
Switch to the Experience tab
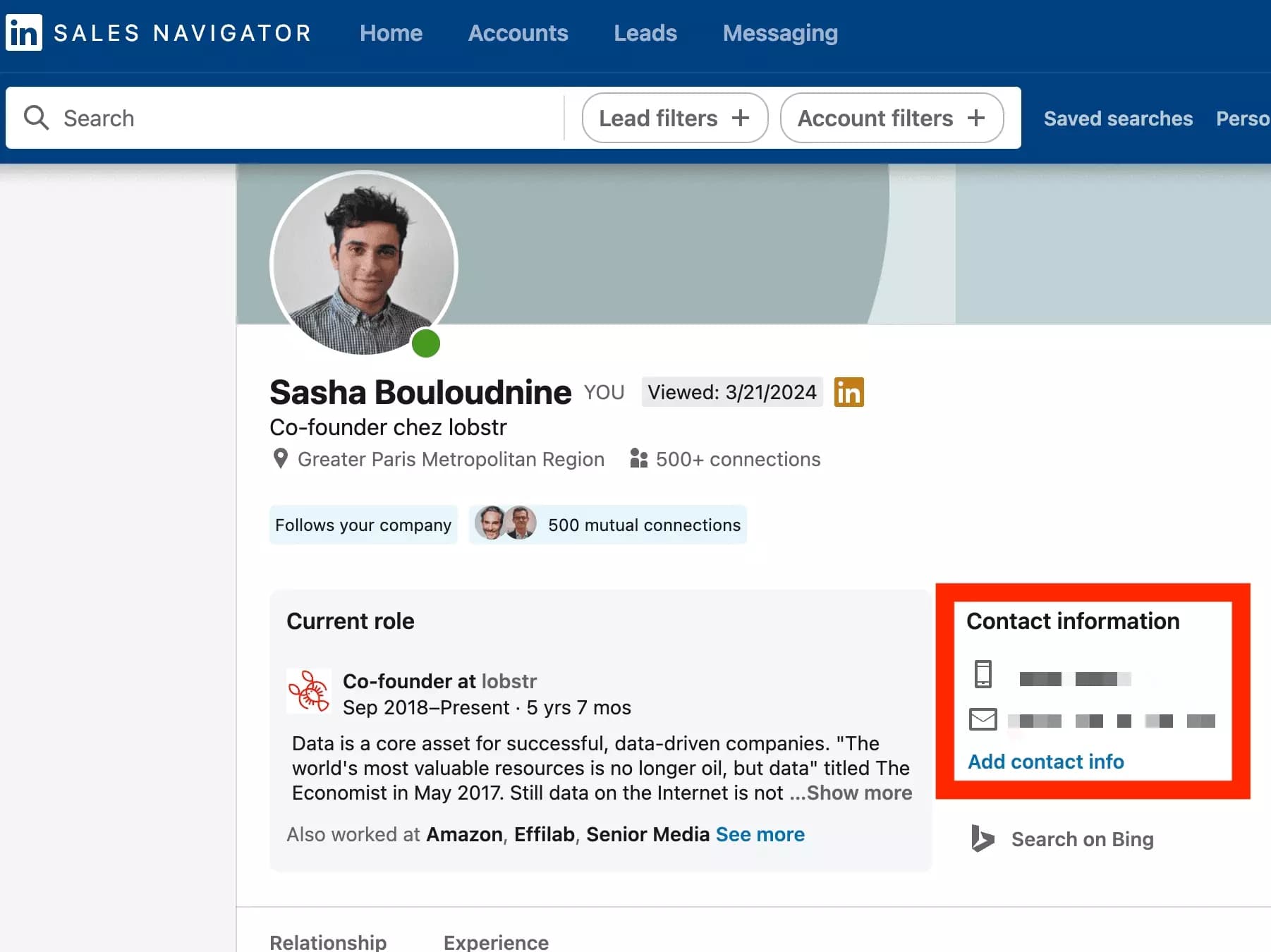[x=496, y=942]
